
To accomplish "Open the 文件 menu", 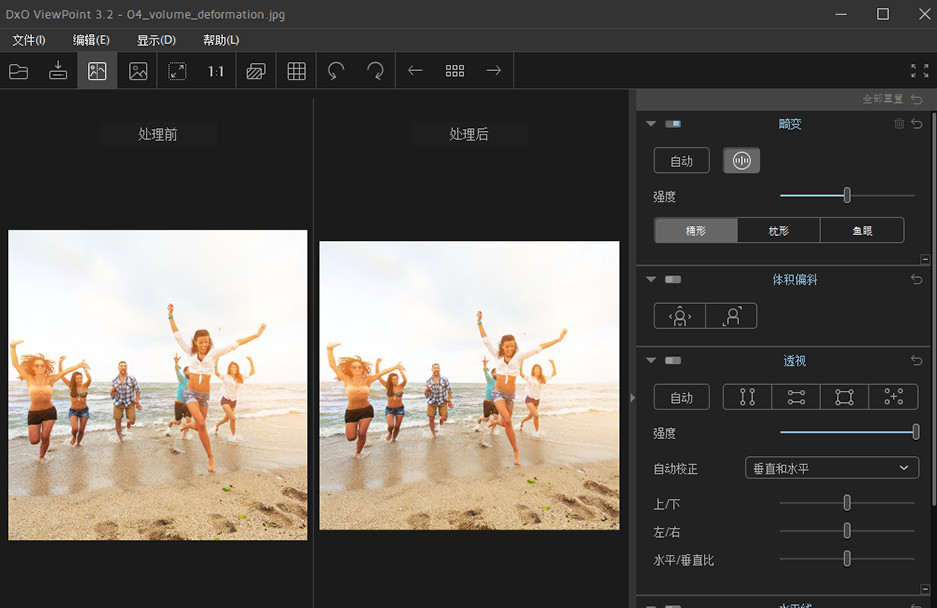I will 29,40.
